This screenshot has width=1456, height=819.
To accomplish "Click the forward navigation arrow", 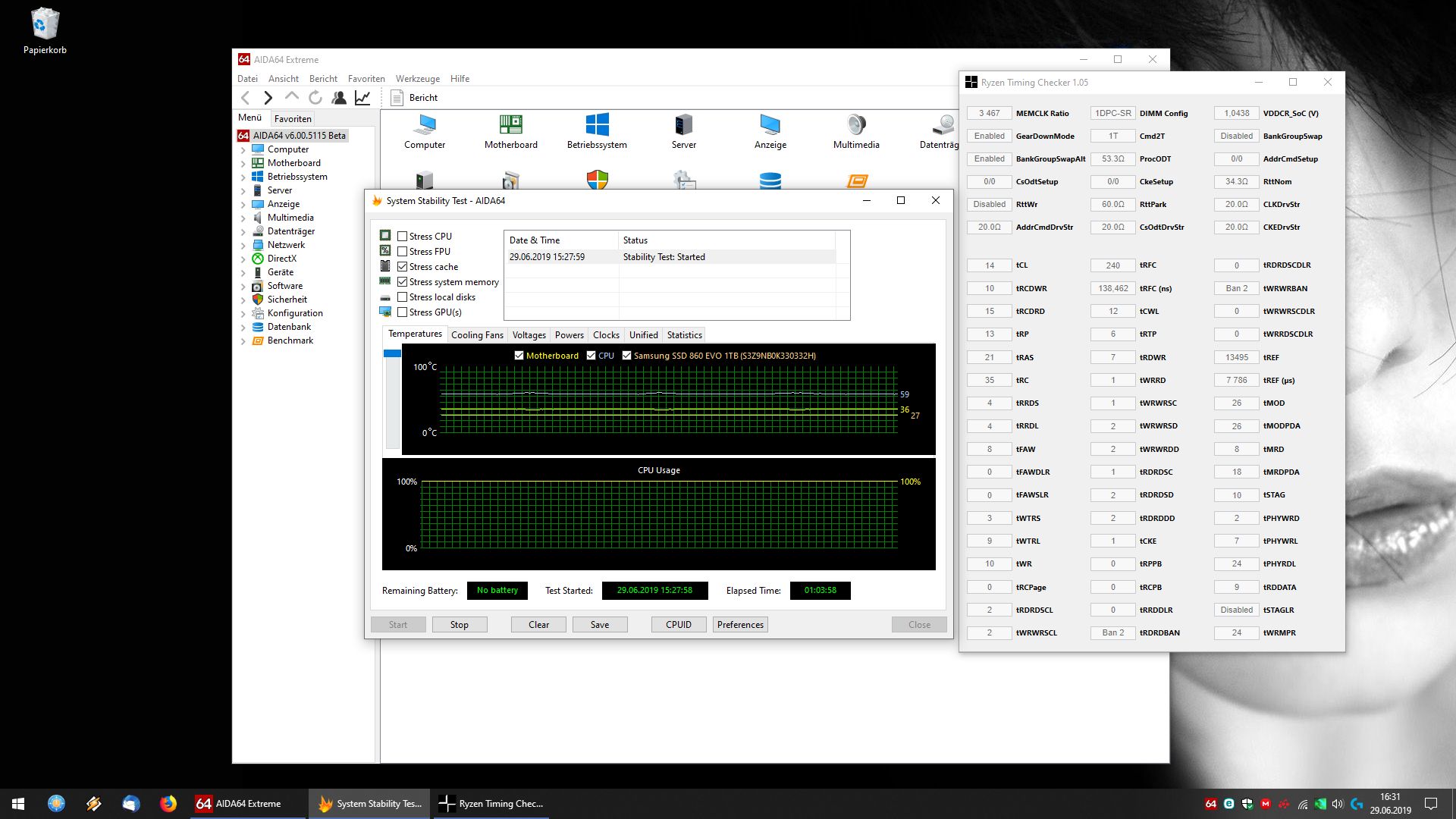I will tap(268, 98).
